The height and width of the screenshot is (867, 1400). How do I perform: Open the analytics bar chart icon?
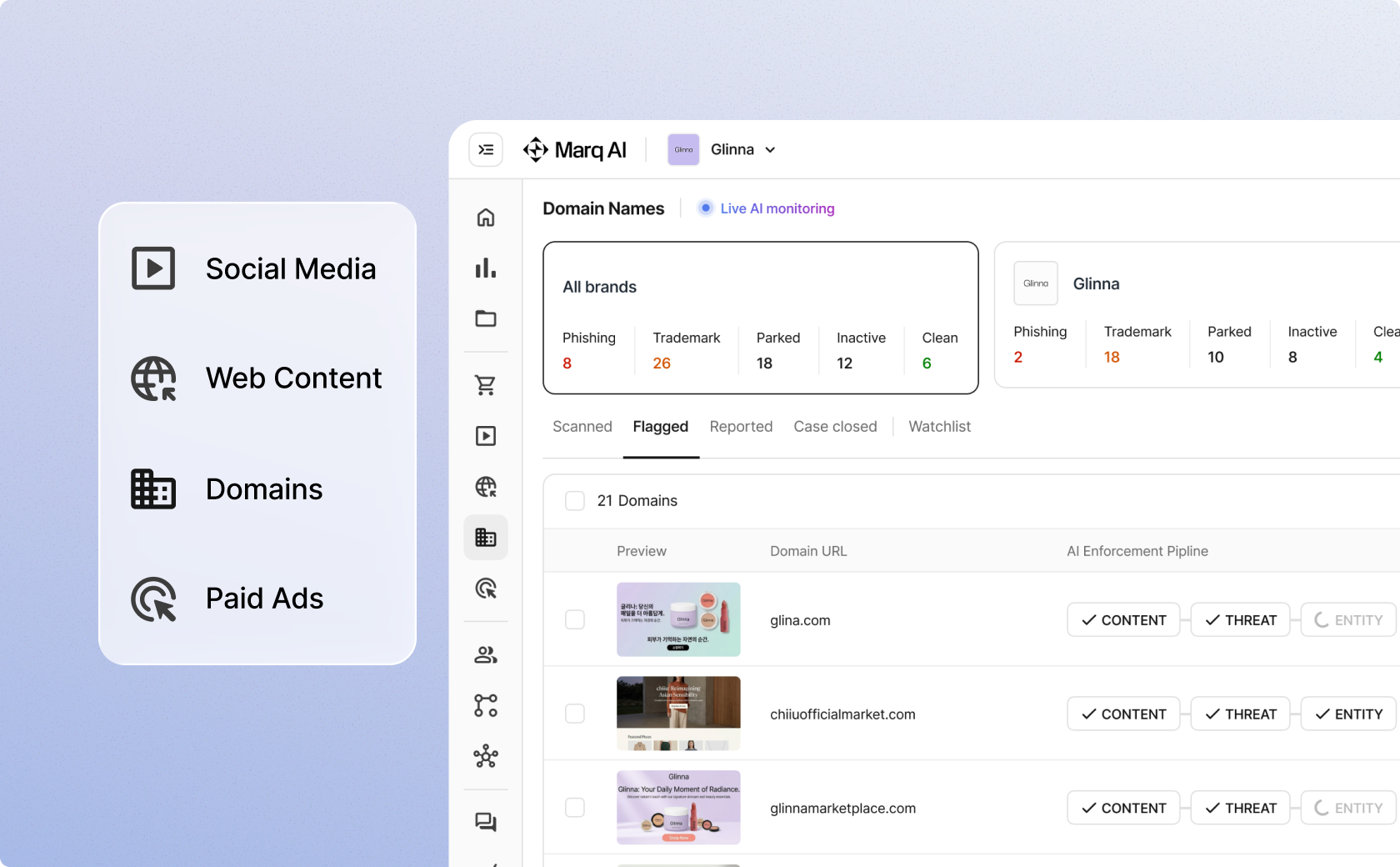[x=486, y=268]
